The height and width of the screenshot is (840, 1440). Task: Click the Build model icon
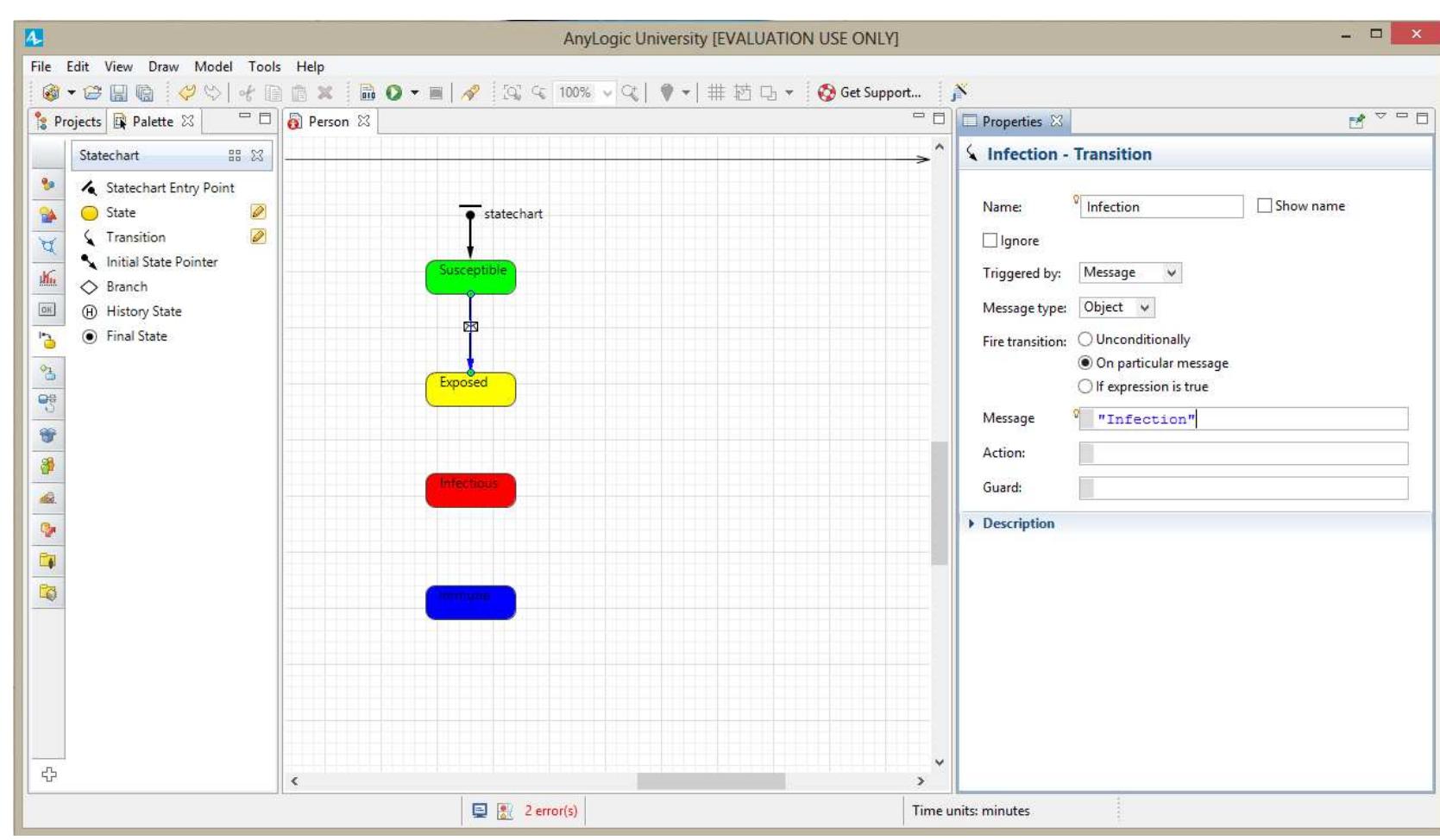tap(368, 92)
